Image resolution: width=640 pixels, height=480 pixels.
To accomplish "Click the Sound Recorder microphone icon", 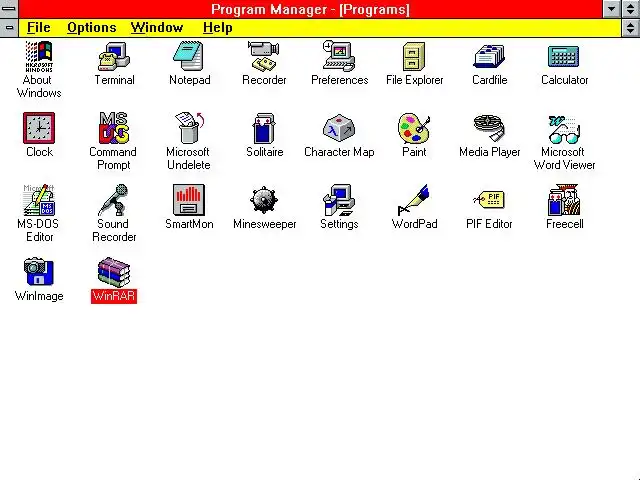I will coord(114,200).
